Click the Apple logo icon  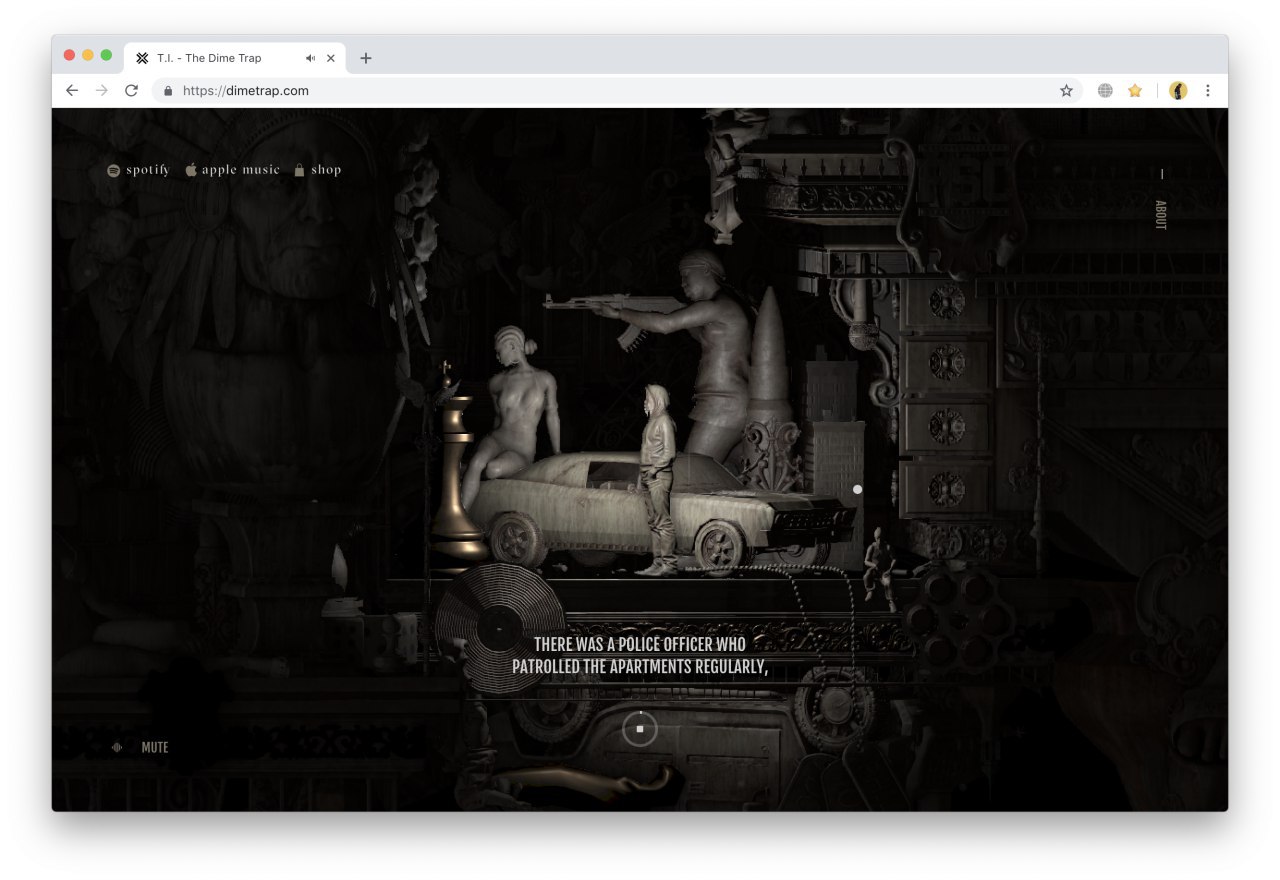191,170
